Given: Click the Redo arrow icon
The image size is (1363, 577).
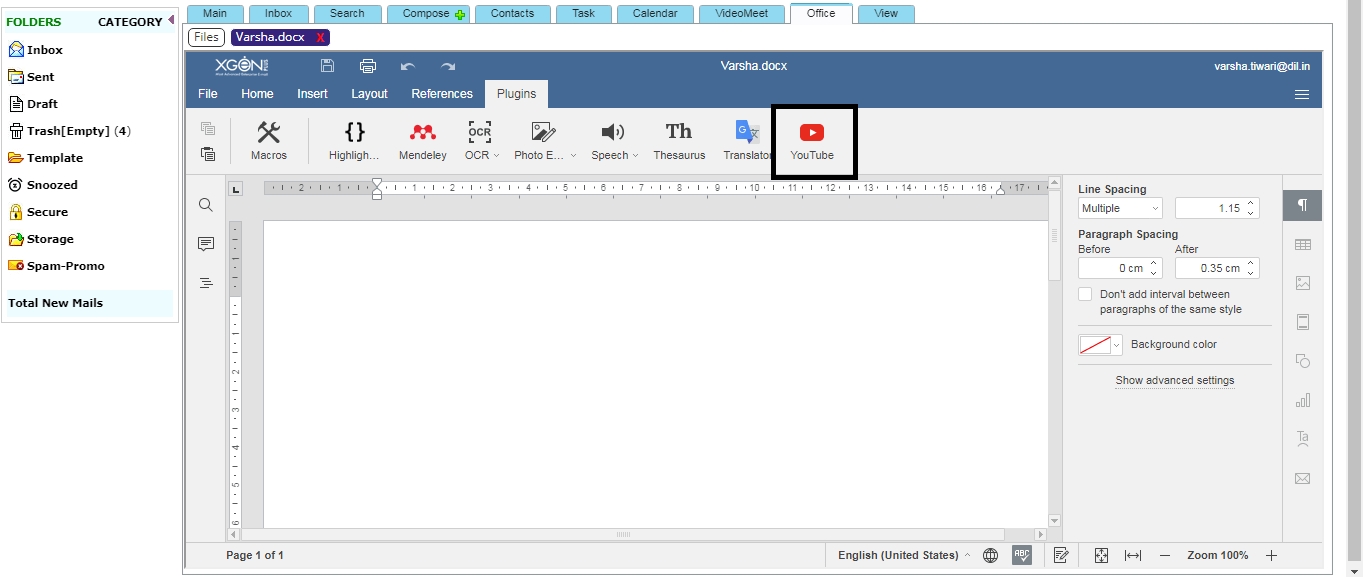Looking at the screenshot, I should (448, 67).
